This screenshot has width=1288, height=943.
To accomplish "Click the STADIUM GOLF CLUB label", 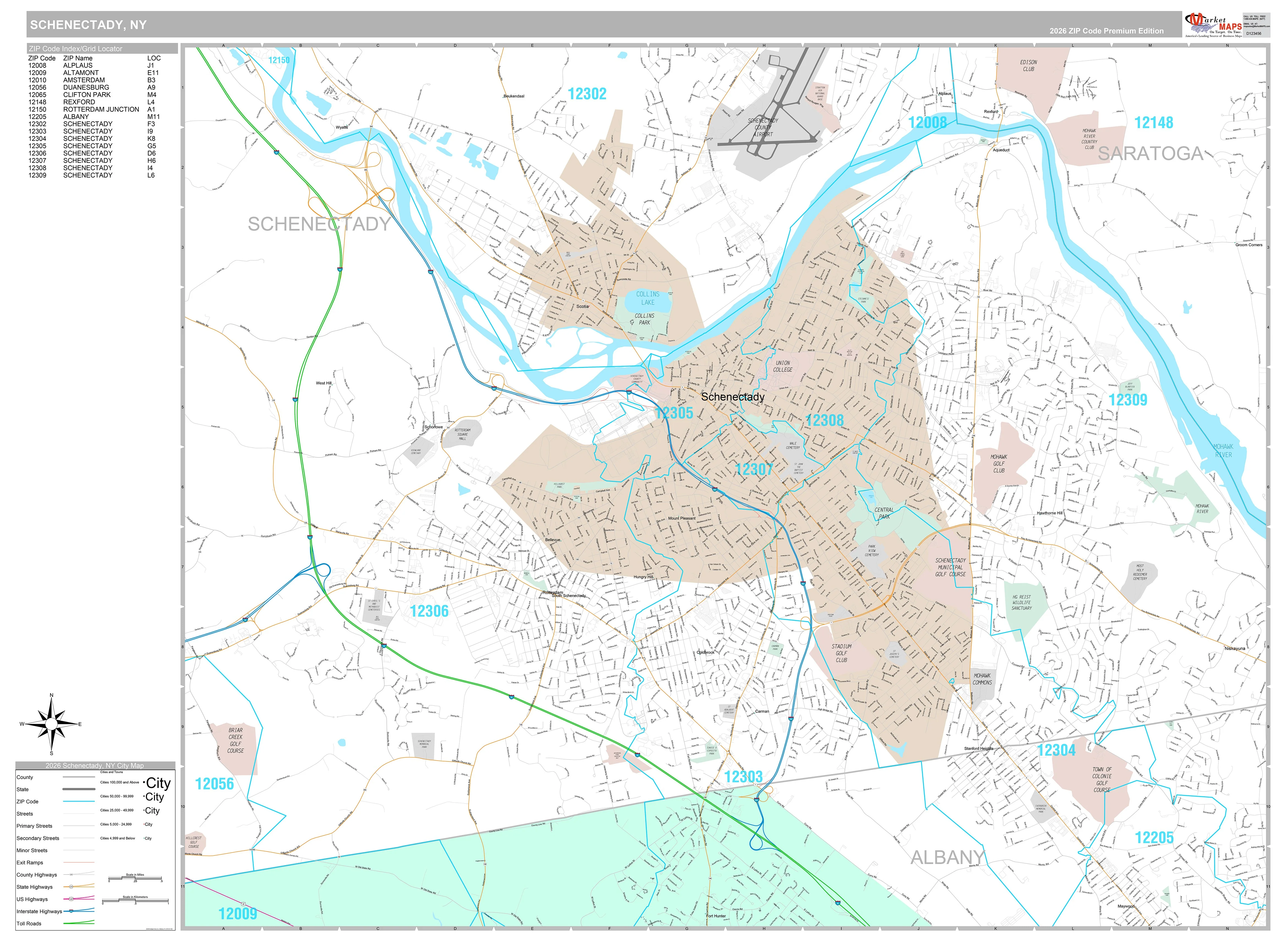I will [x=842, y=654].
